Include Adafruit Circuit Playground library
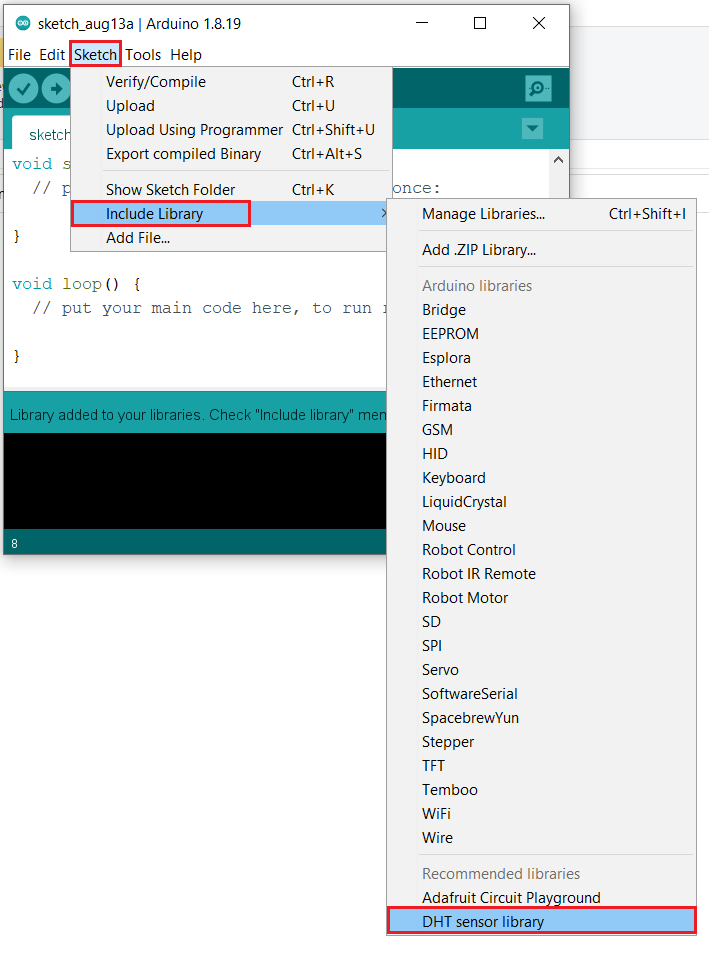 coord(541,898)
